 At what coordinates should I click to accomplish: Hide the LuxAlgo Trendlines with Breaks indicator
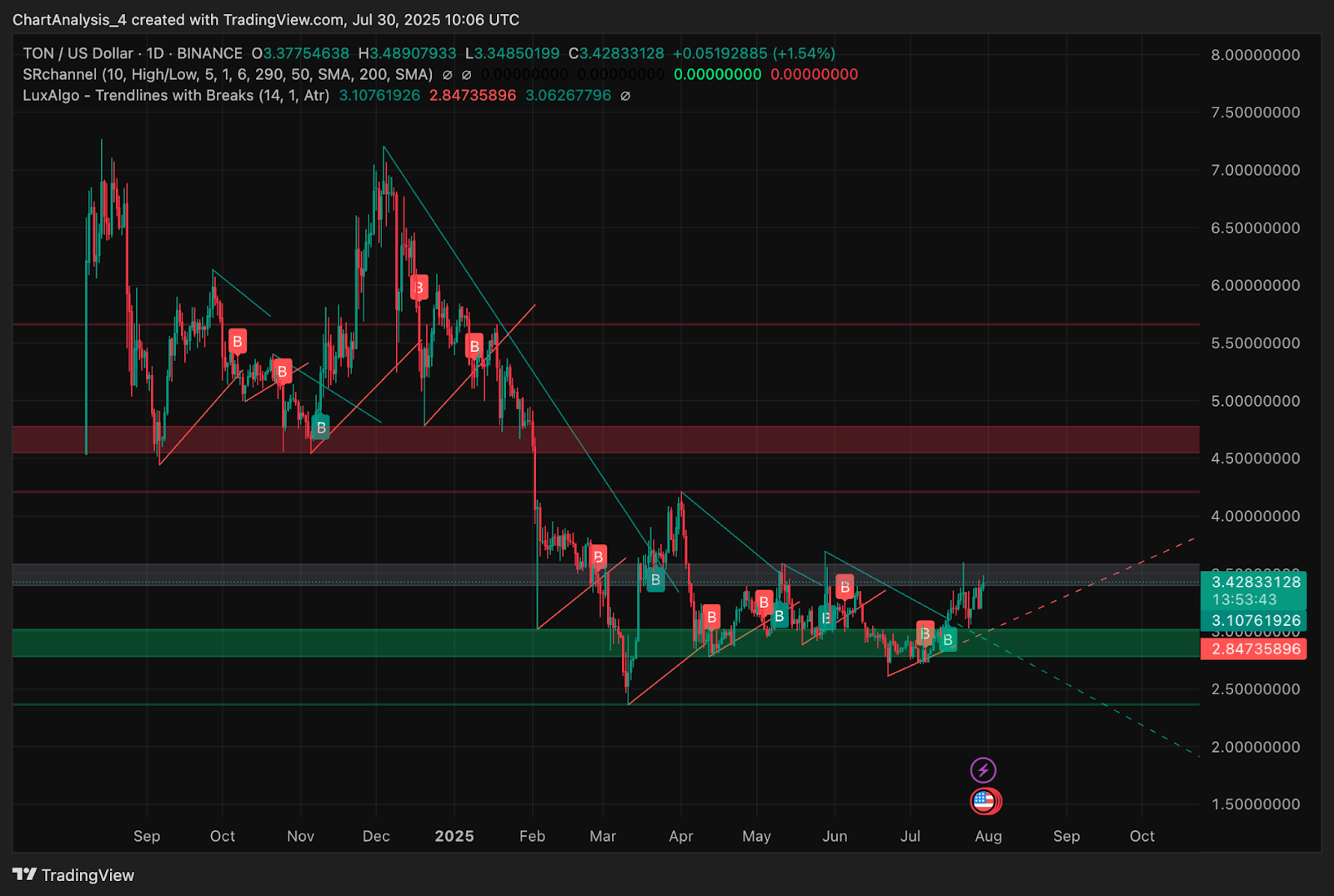(625, 95)
